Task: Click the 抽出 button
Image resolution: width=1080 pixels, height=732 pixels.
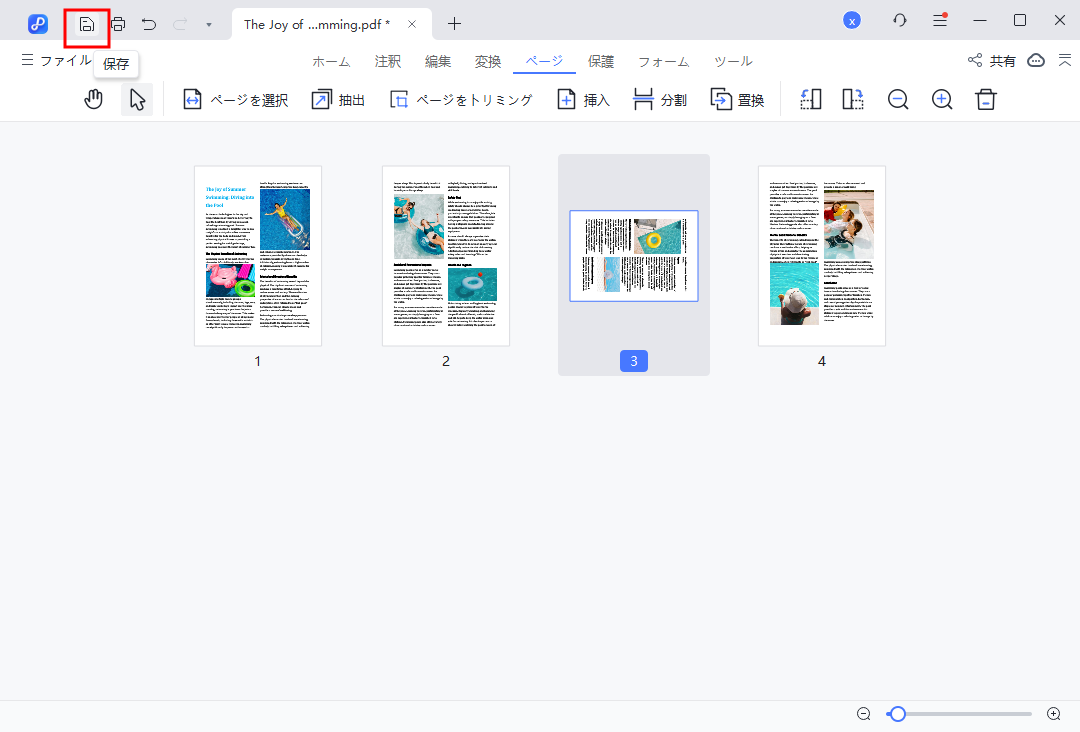Action: coord(338,100)
